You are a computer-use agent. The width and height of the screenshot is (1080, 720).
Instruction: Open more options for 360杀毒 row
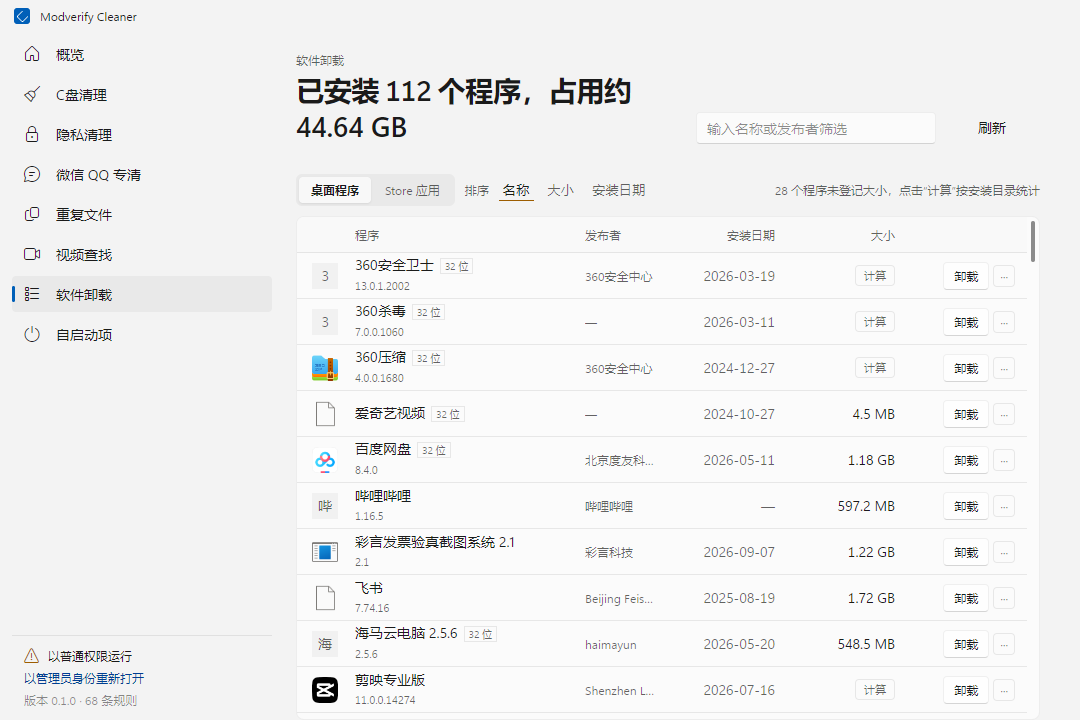click(1004, 322)
